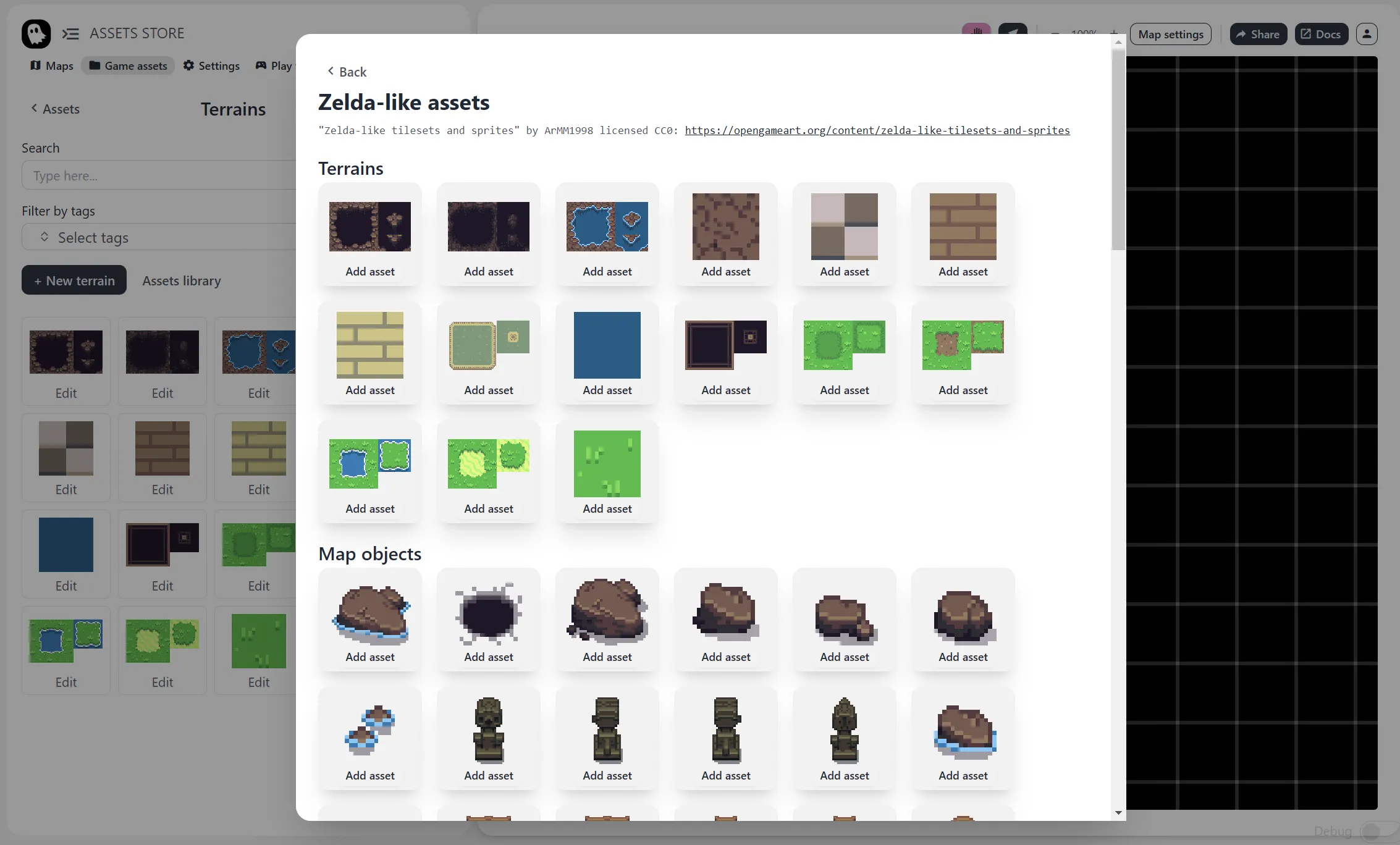The height and width of the screenshot is (845, 1400).
Task: Open Docs external link button
Action: click(x=1321, y=34)
